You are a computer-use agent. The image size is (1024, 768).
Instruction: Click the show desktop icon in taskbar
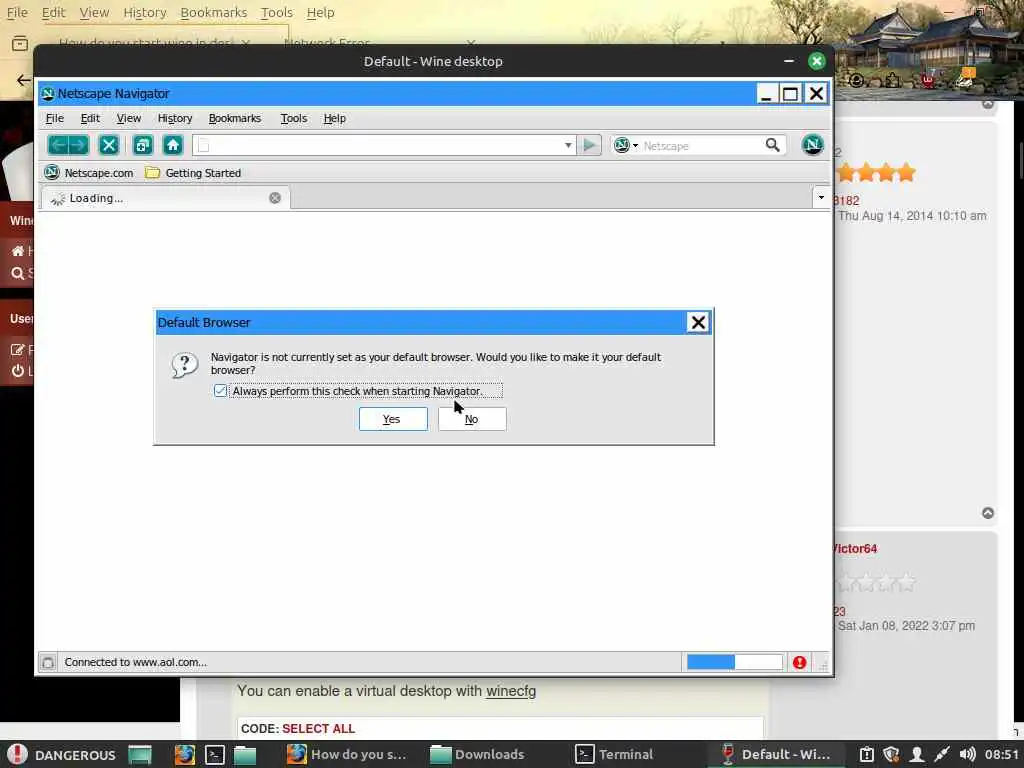[140, 754]
